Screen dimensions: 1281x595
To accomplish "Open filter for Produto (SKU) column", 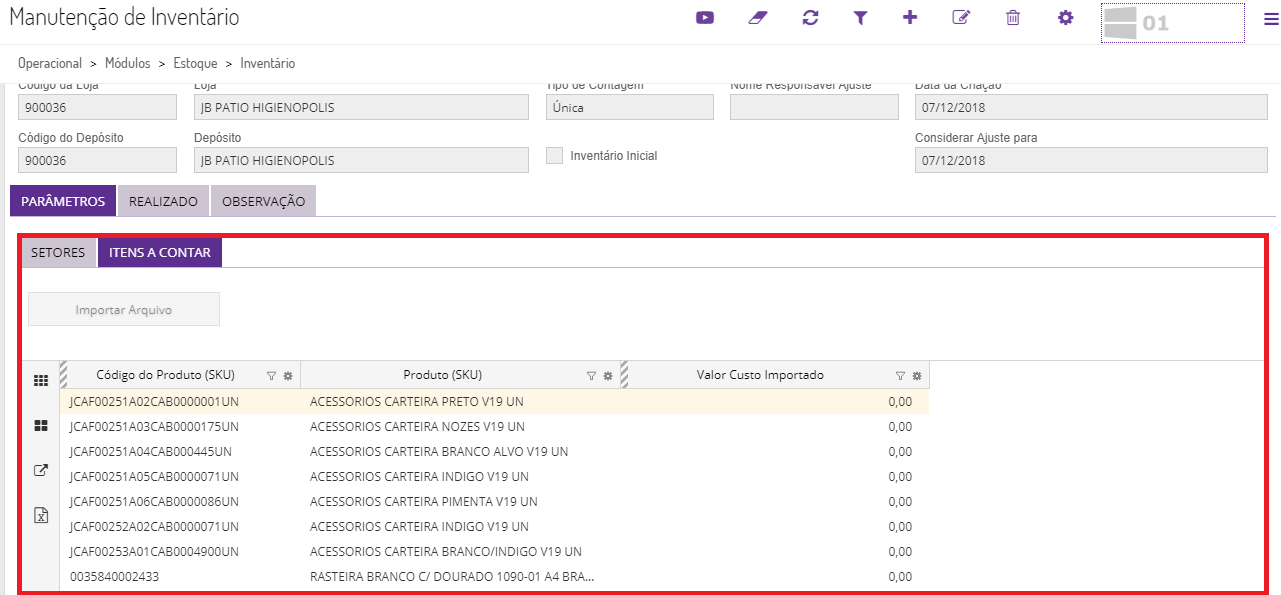I will tap(591, 376).
